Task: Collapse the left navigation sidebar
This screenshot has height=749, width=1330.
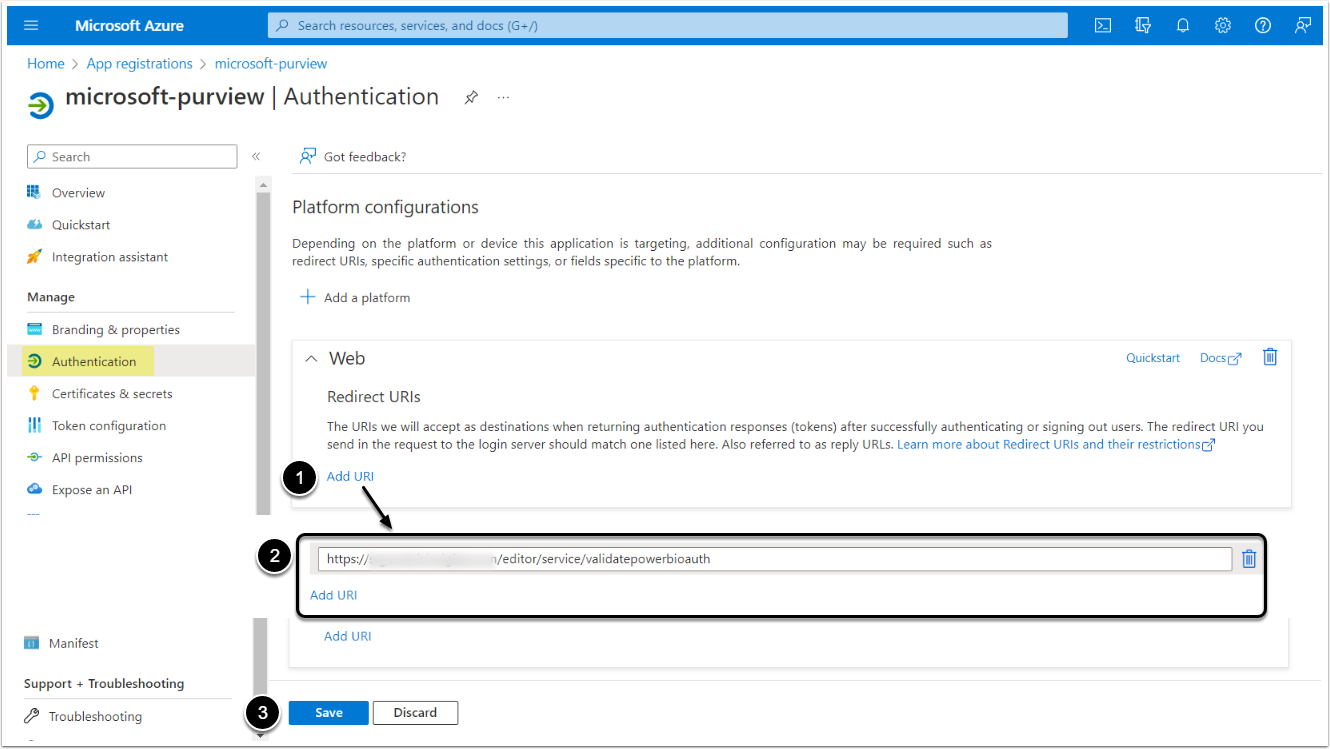Action: click(256, 157)
